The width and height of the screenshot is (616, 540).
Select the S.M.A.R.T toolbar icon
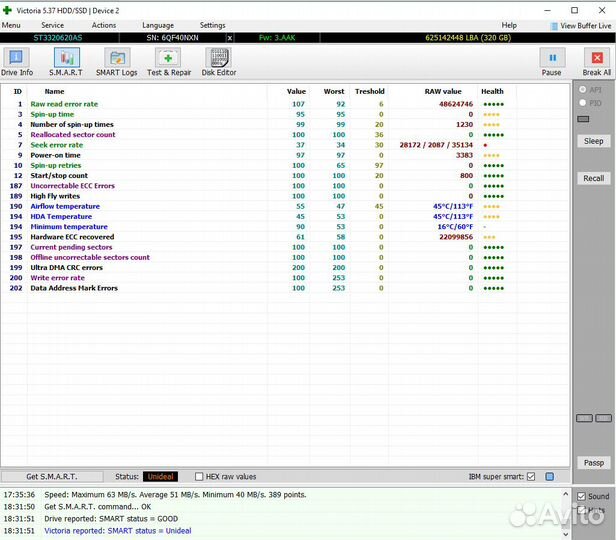[x=66, y=62]
